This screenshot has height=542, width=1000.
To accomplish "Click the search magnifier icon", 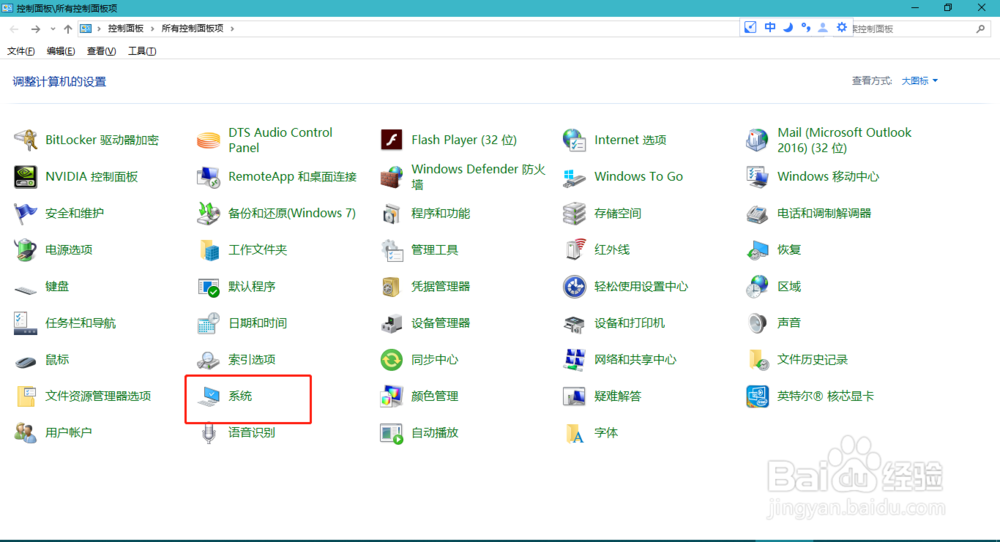I will pyautogui.click(x=981, y=29).
